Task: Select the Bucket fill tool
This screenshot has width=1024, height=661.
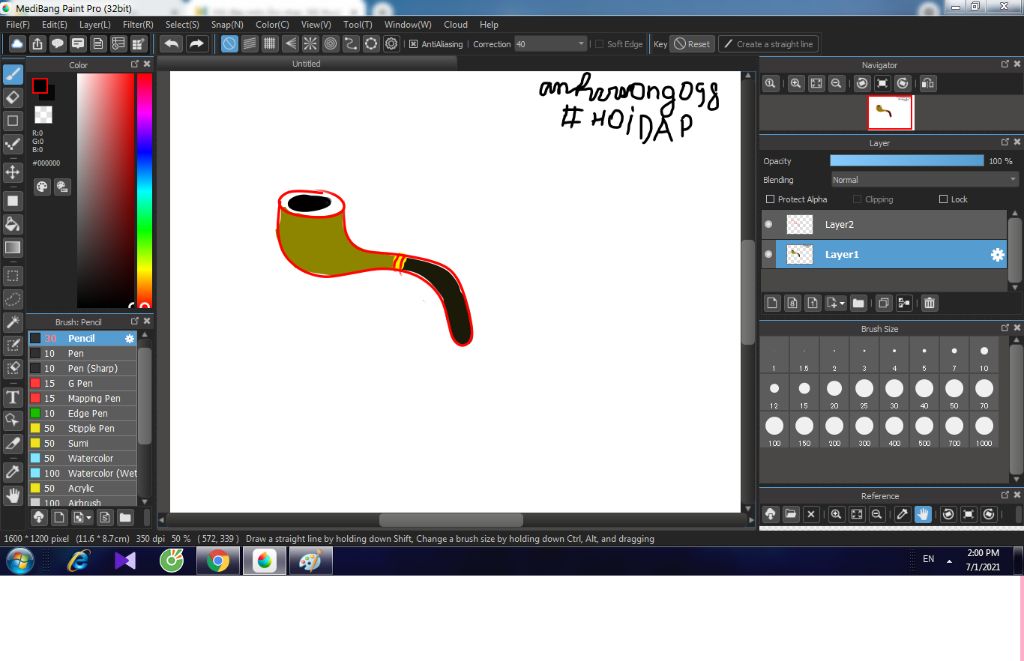Action: point(12,224)
